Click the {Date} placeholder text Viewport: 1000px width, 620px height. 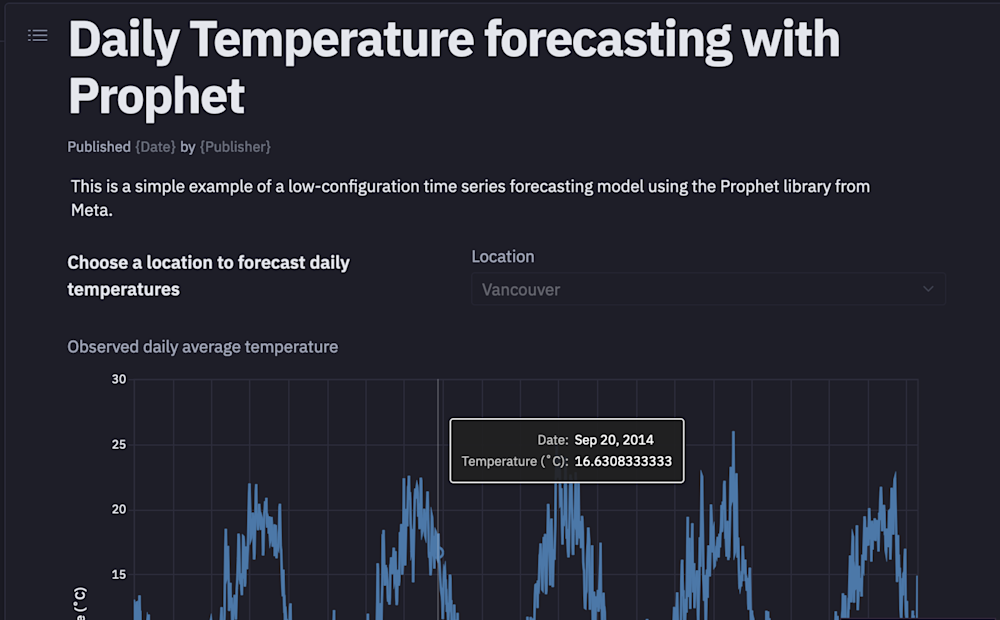pyautogui.click(x=155, y=146)
